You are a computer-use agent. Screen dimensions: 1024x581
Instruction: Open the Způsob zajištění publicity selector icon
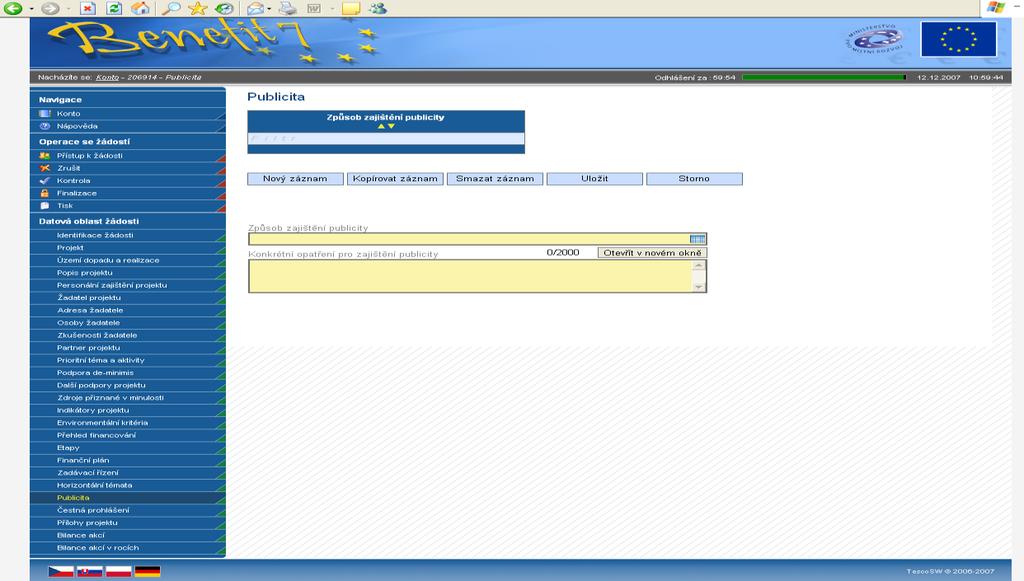click(697, 239)
